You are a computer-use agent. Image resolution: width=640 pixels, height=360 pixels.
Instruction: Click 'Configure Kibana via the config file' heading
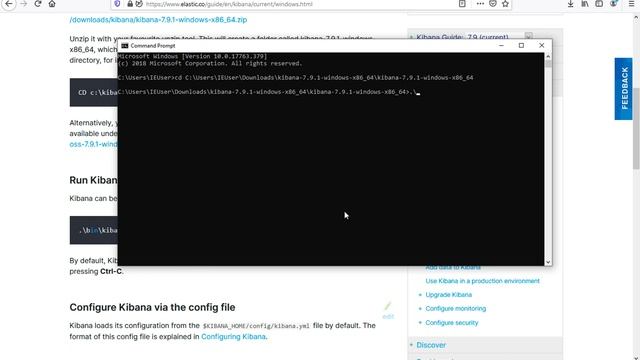[x=152, y=307]
